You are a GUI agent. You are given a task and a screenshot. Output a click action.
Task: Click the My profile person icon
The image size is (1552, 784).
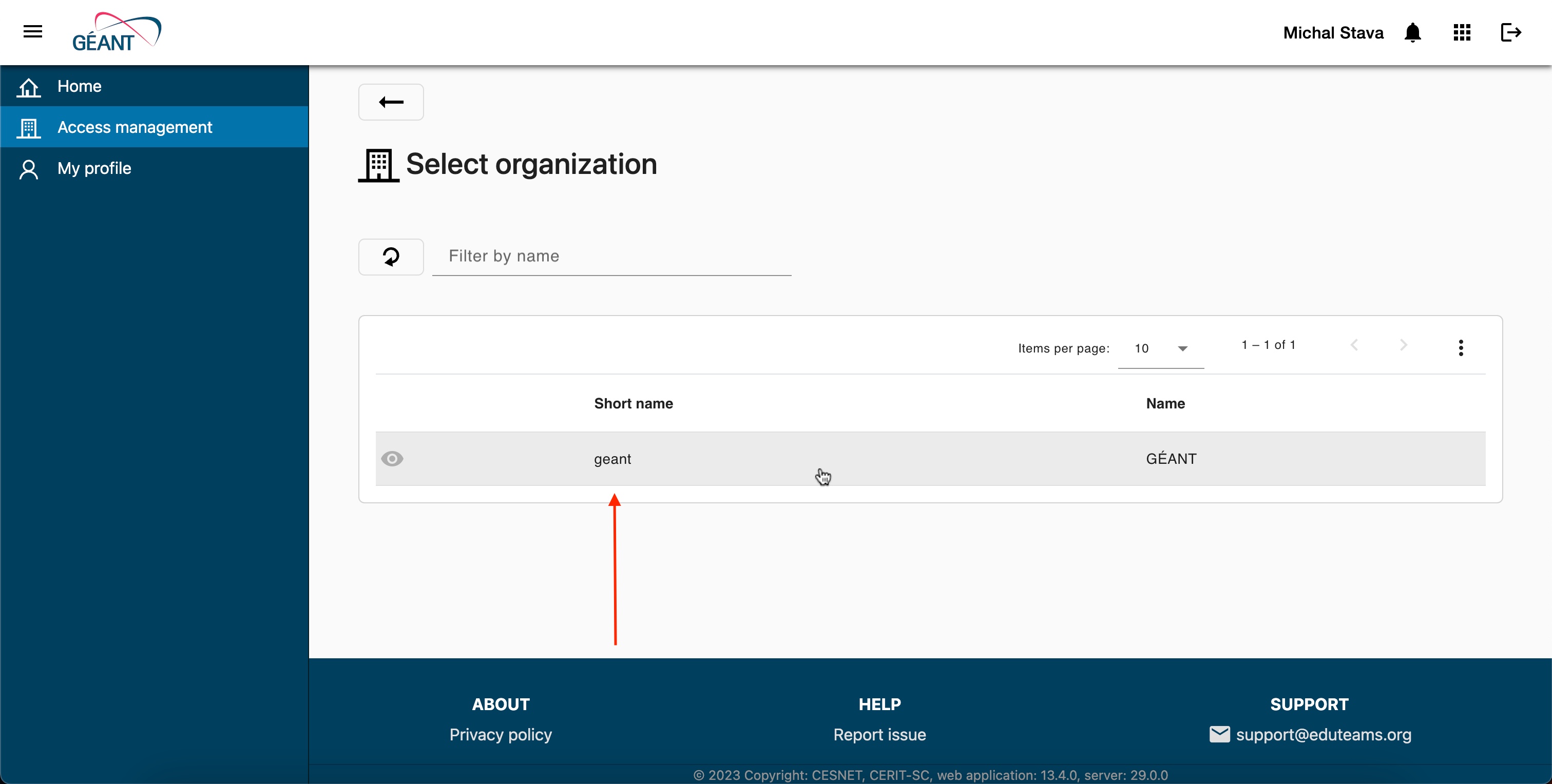click(x=28, y=169)
